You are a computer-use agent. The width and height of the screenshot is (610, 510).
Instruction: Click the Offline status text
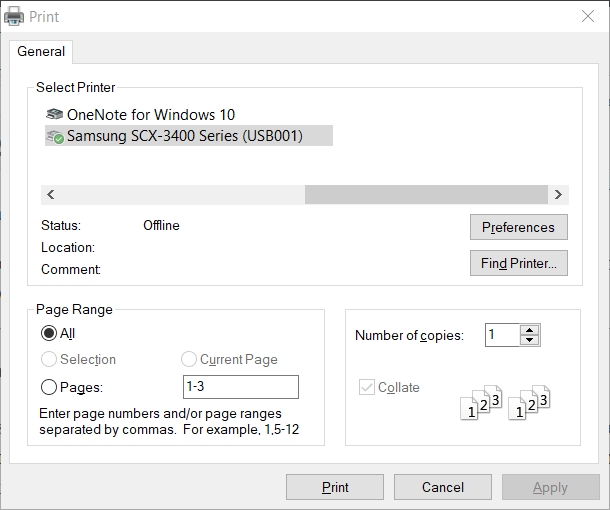pyautogui.click(x=161, y=225)
